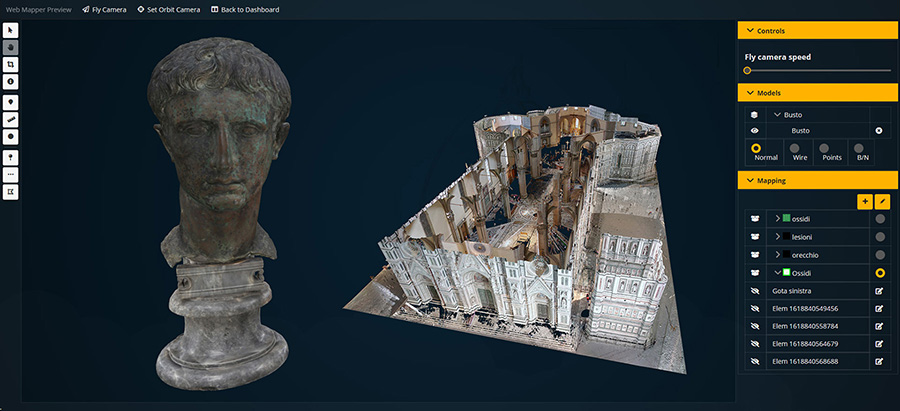Viewport: 900px width, 411px height.
Task: Expand the lesioni mapping group
Action: pos(778,236)
